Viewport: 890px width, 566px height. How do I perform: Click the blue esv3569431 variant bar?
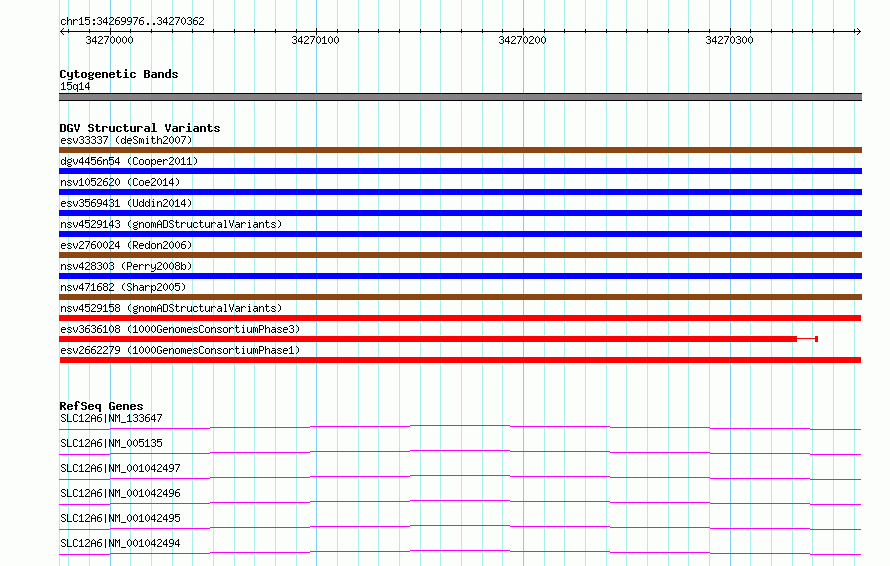pos(460,213)
